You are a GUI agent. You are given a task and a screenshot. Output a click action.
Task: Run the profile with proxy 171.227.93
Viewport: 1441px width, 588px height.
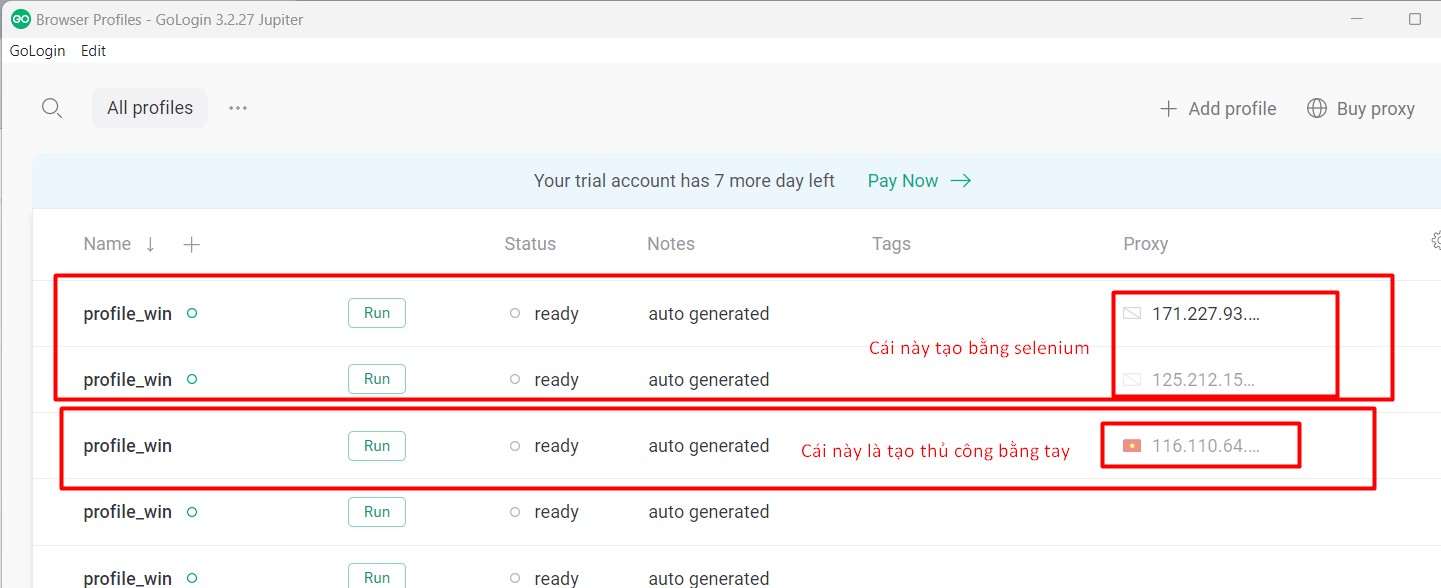click(x=377, y=313)
